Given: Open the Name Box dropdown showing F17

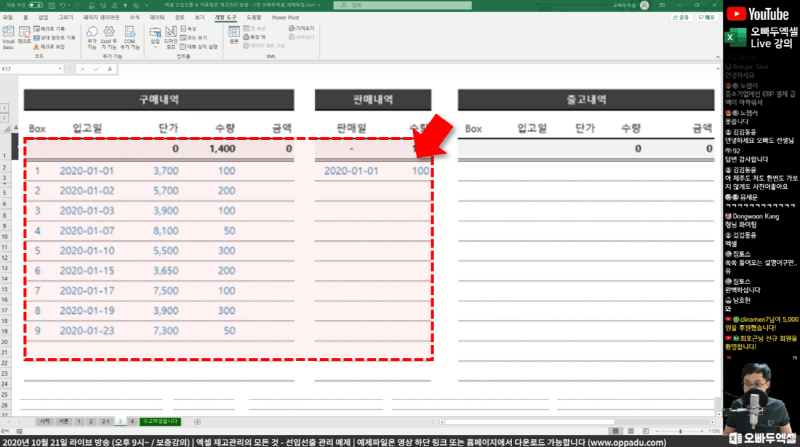Looking at the screenshot, I should (60, 69).
